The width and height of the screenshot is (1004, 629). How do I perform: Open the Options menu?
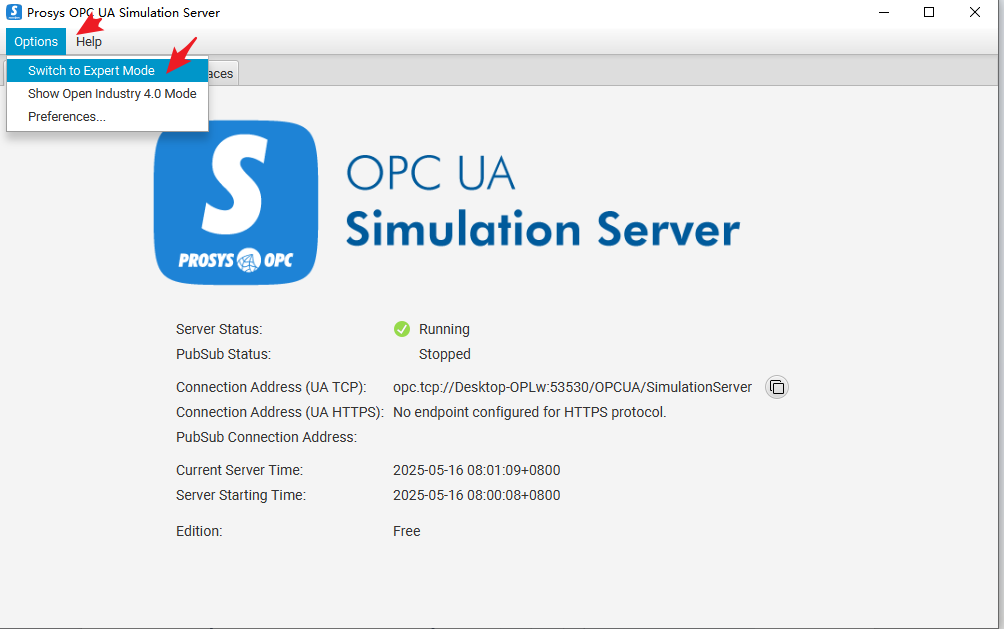[x=36, y=42]
